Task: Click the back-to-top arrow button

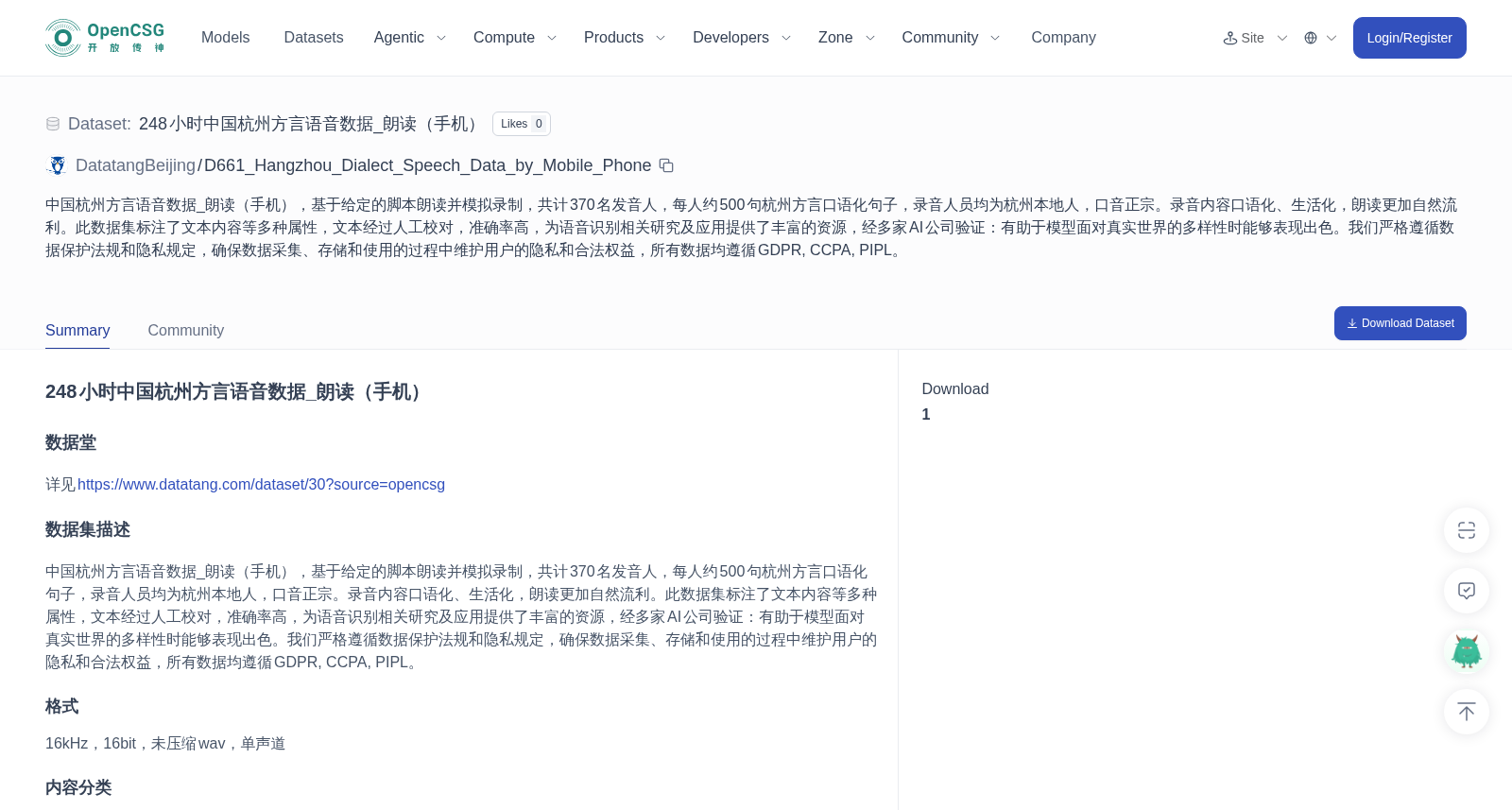Action: coord(1467,712)
